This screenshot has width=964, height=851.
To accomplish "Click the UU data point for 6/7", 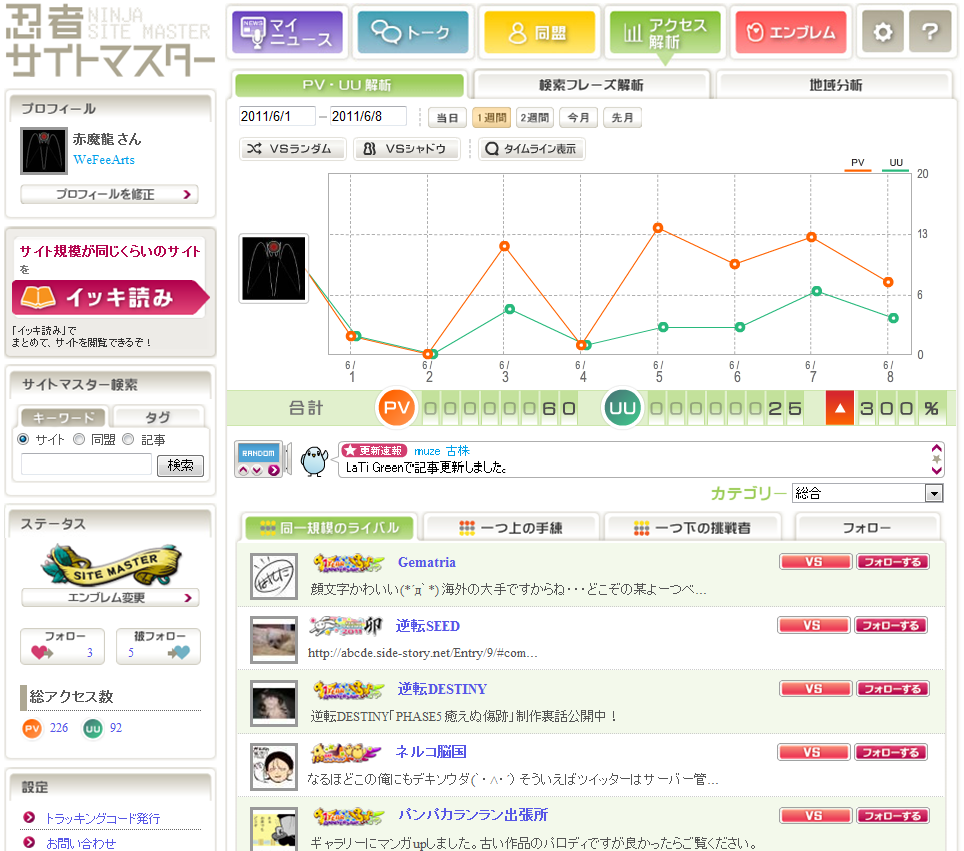I will coord(816,291).
